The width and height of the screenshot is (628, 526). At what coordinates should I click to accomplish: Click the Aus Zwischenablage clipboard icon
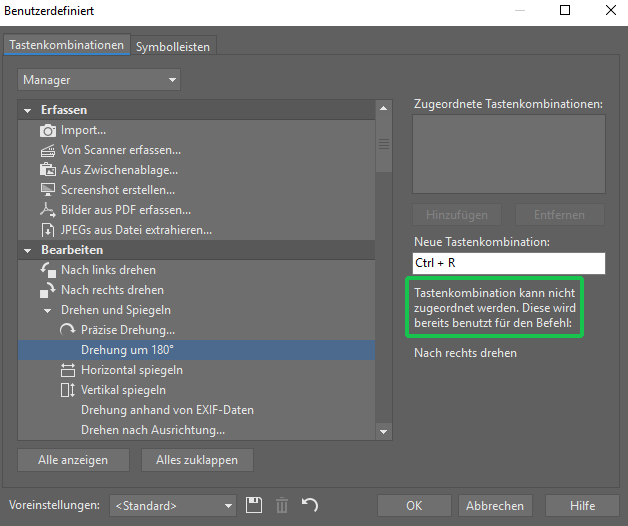click(48, 170)
